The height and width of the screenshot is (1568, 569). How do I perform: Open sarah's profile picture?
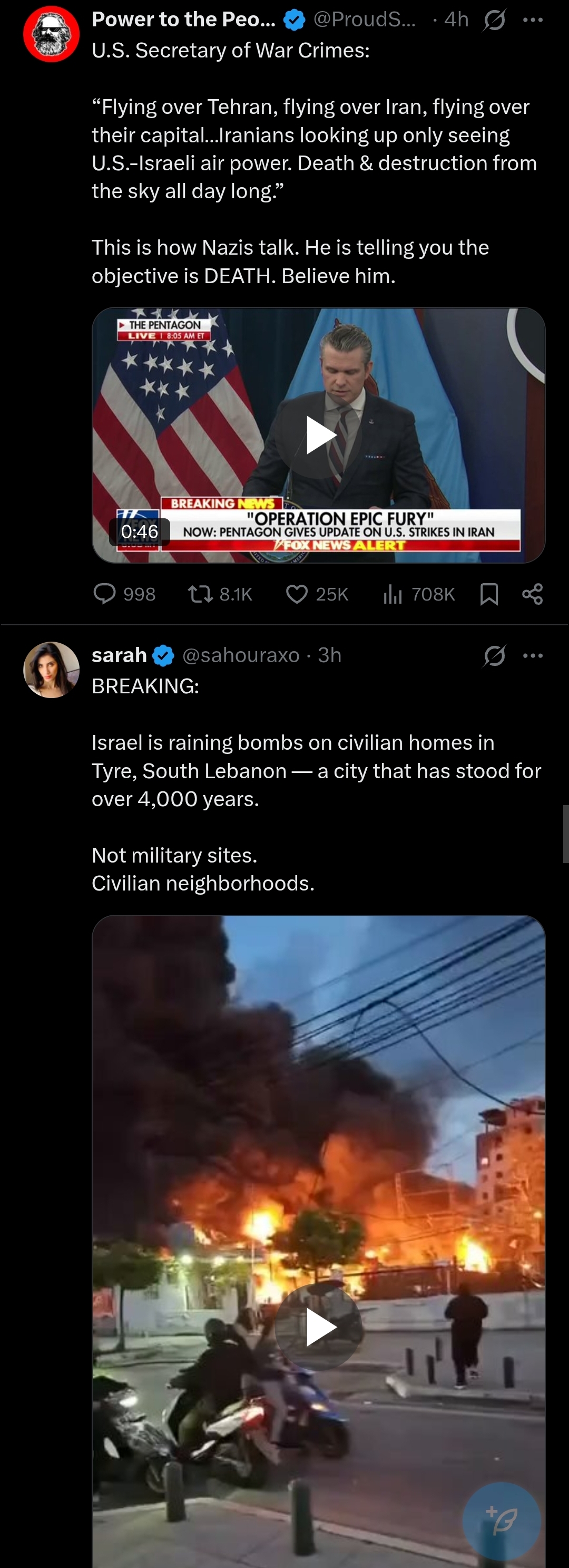click(x=51, y=670)
